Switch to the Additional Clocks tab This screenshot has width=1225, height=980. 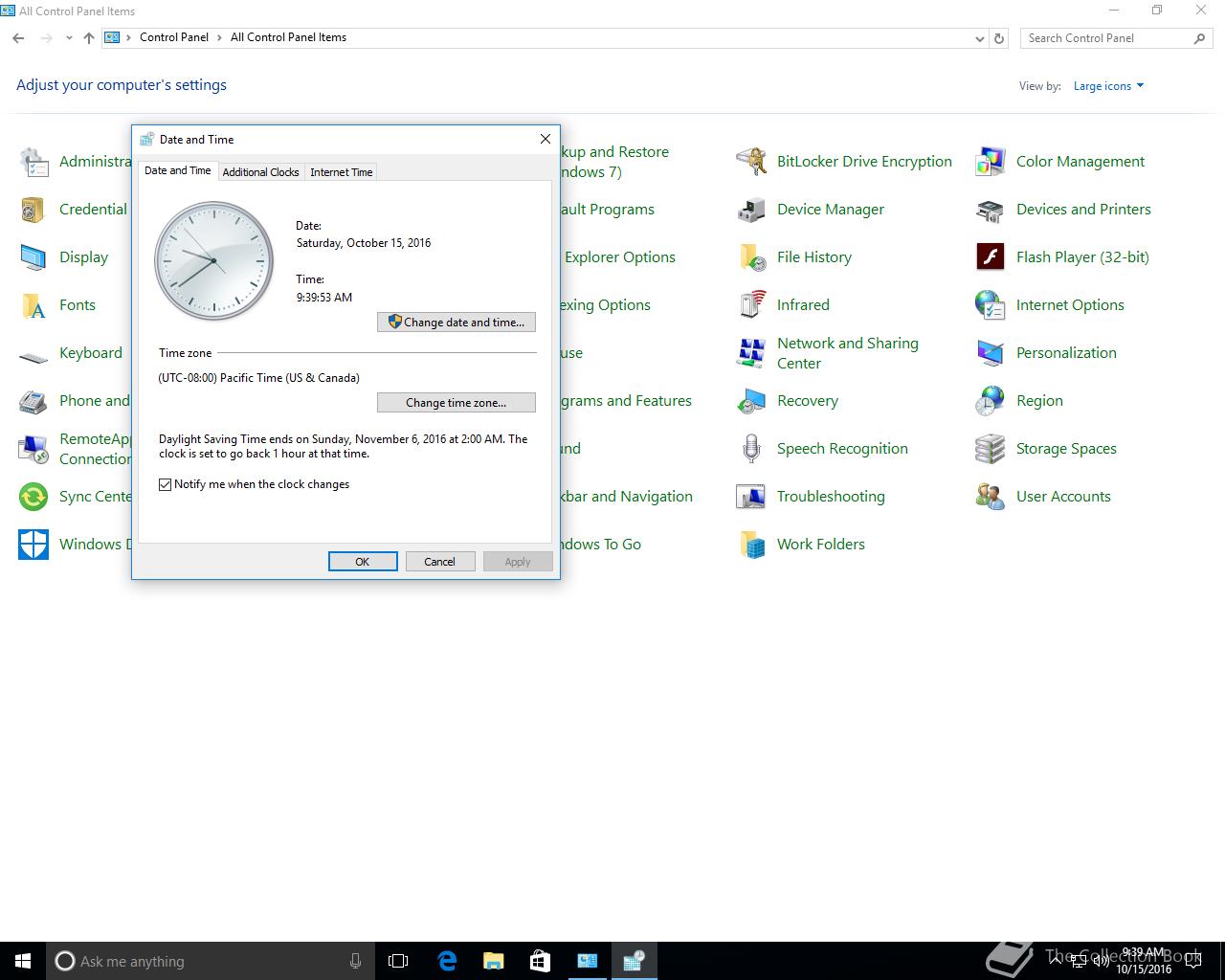tap(260, 172)
